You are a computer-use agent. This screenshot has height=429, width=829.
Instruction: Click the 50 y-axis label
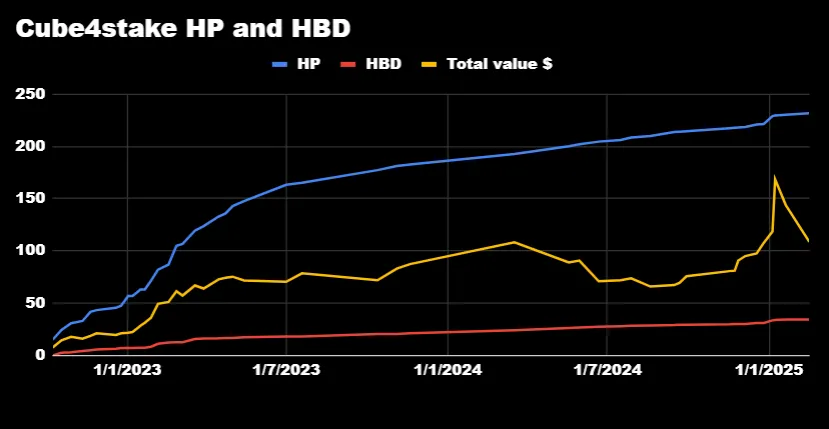tap(37, 303)
